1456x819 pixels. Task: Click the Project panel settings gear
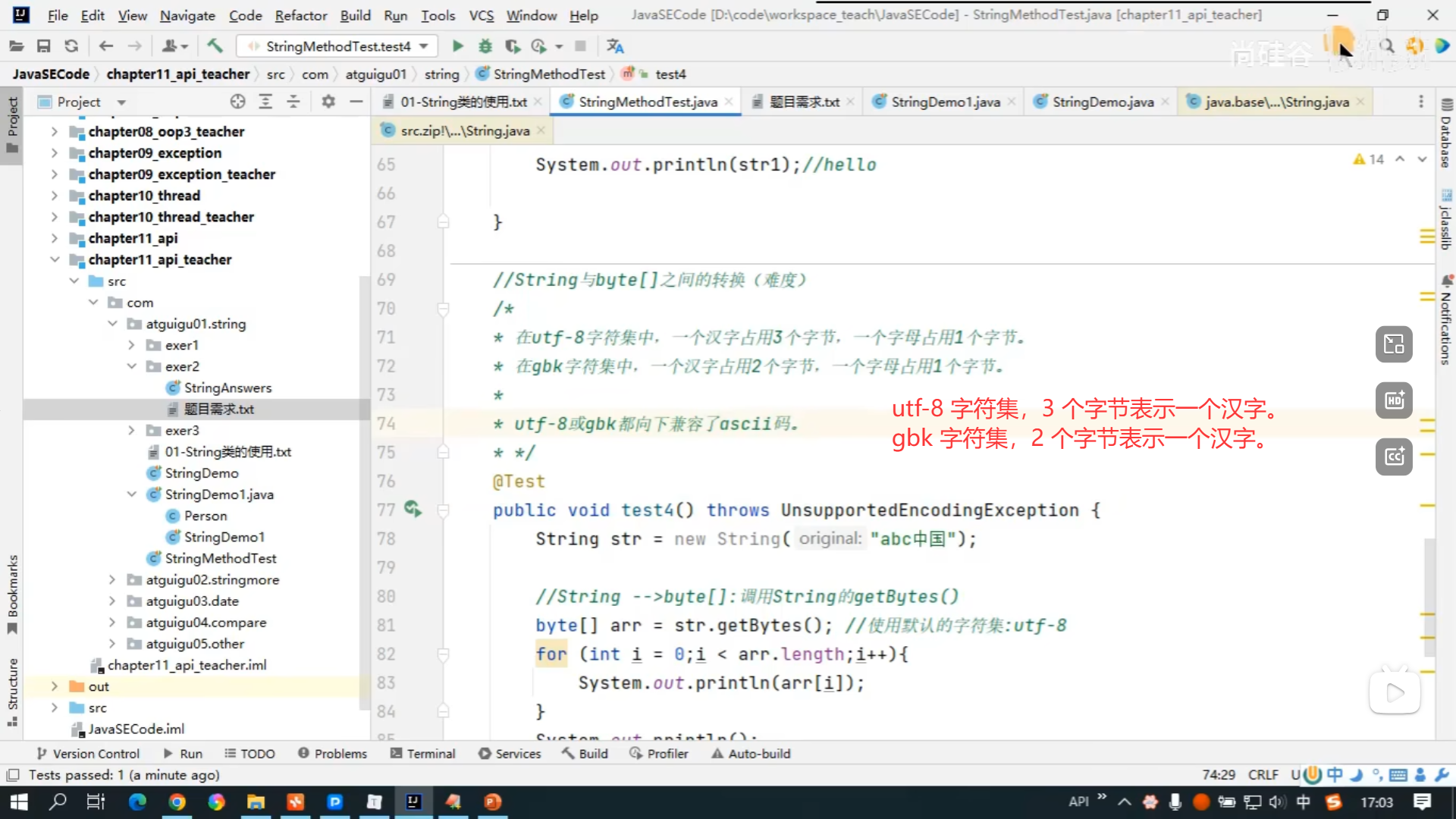click(328, 102)
